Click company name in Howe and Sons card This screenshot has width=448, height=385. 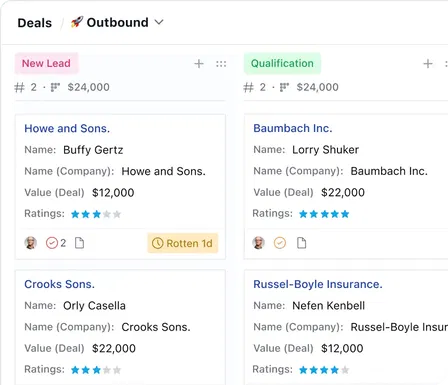coord(163,171)
